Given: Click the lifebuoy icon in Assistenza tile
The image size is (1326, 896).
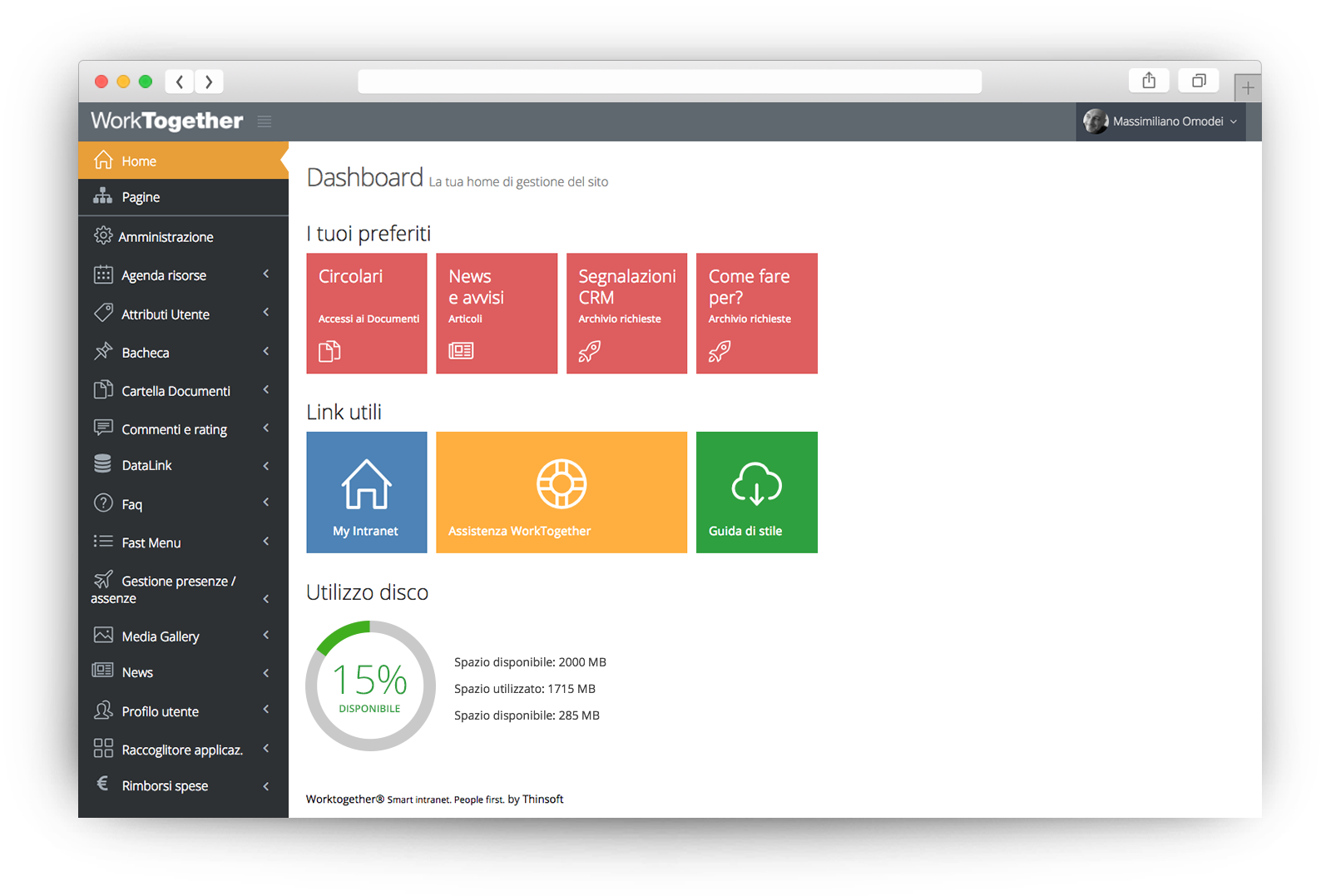Looking at the screenshot, I should pyautogui.click(x=562, y=483).
